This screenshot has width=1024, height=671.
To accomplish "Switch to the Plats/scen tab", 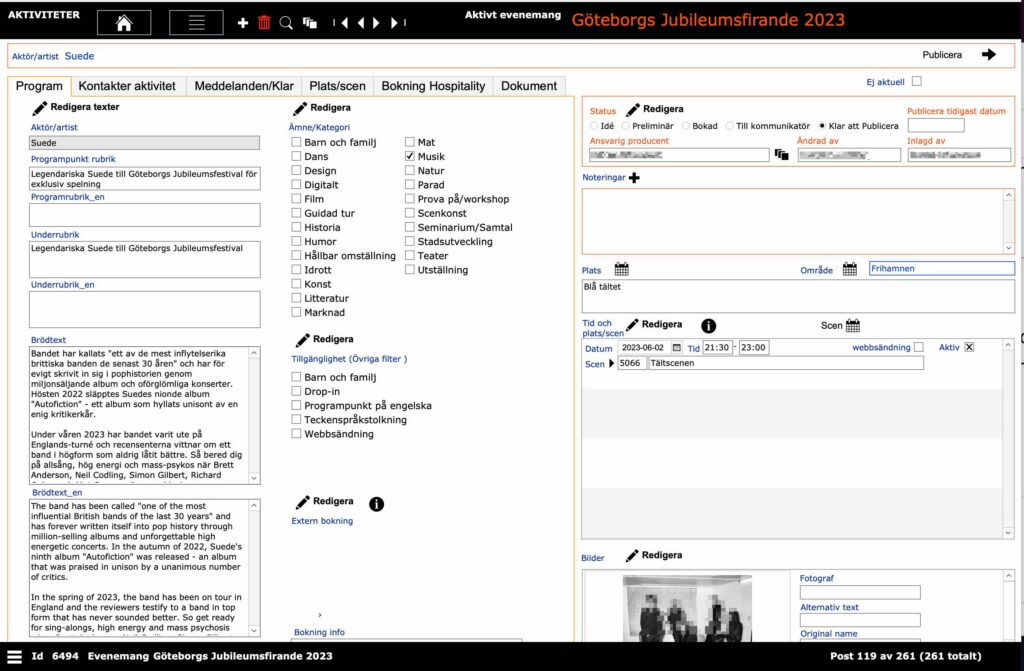I will [x=338, y=86].
